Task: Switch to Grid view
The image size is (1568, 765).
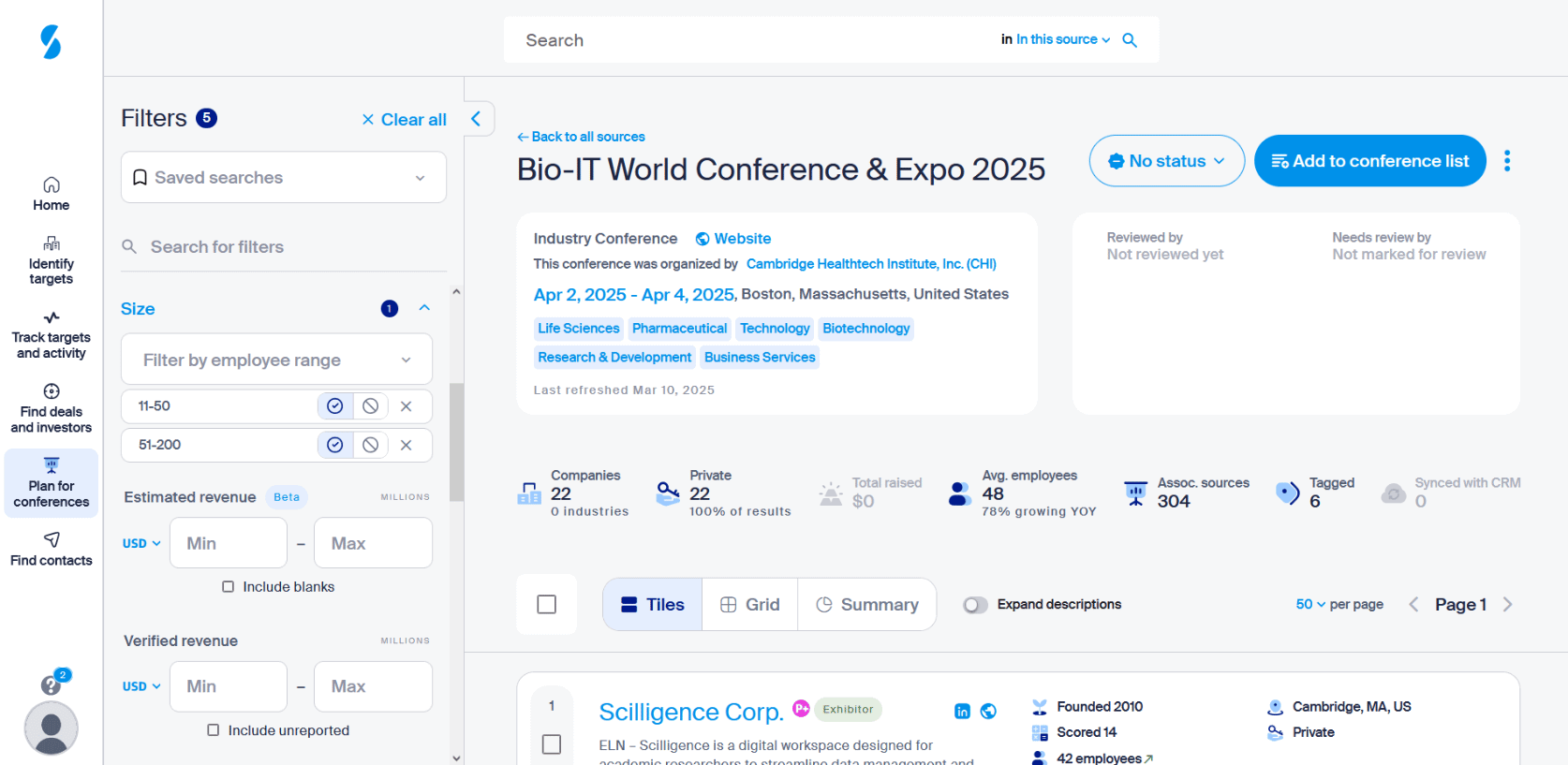Action: pos(750,605)
